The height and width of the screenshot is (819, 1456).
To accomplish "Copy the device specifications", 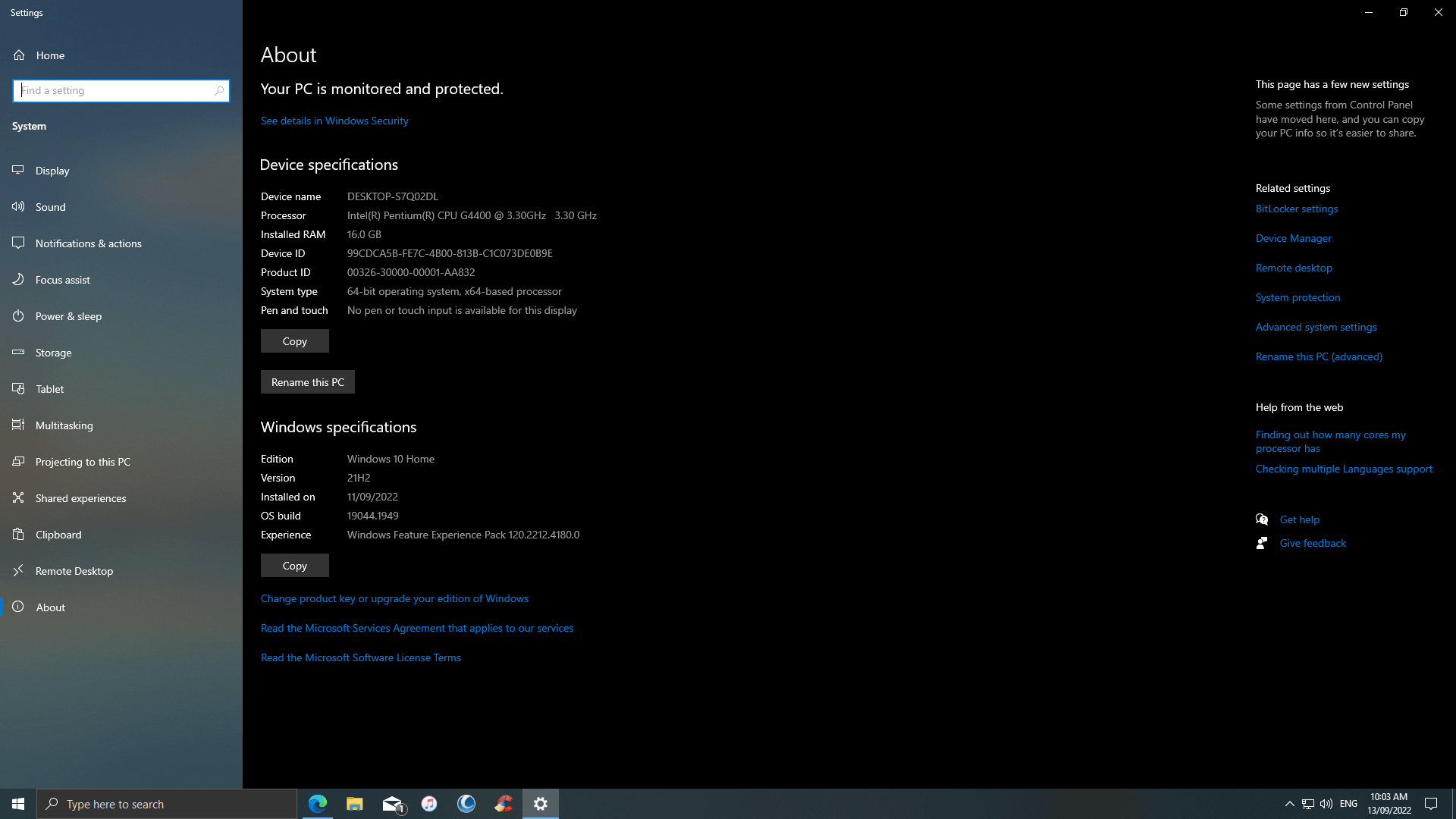I will tap(294, 341).
